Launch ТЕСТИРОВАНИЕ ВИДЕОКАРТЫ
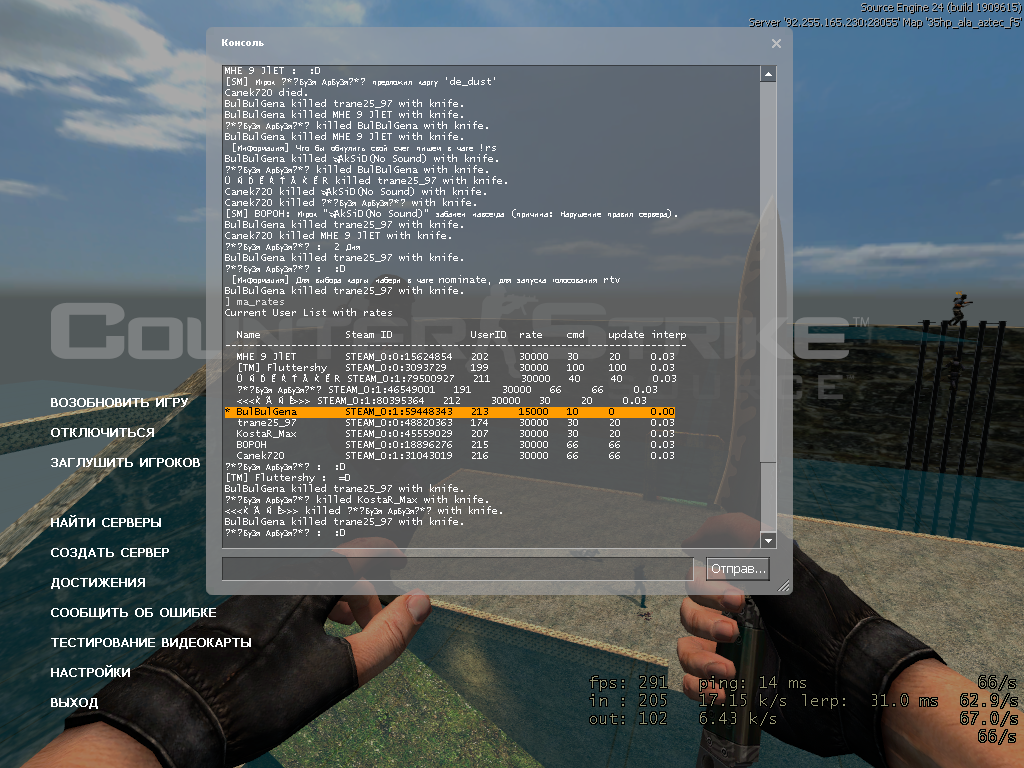The image size is (1024, 768). pyautogui.click(x=151, y=643)
